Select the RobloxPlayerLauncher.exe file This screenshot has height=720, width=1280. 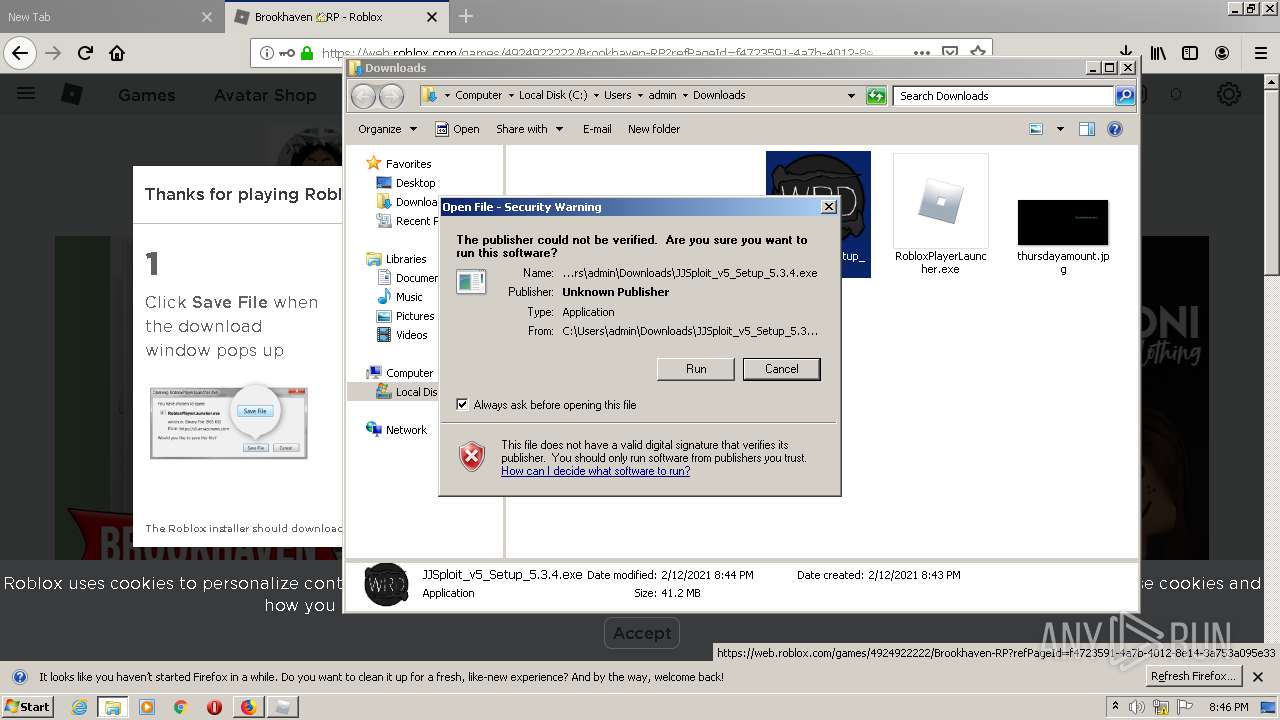(940, 215)
